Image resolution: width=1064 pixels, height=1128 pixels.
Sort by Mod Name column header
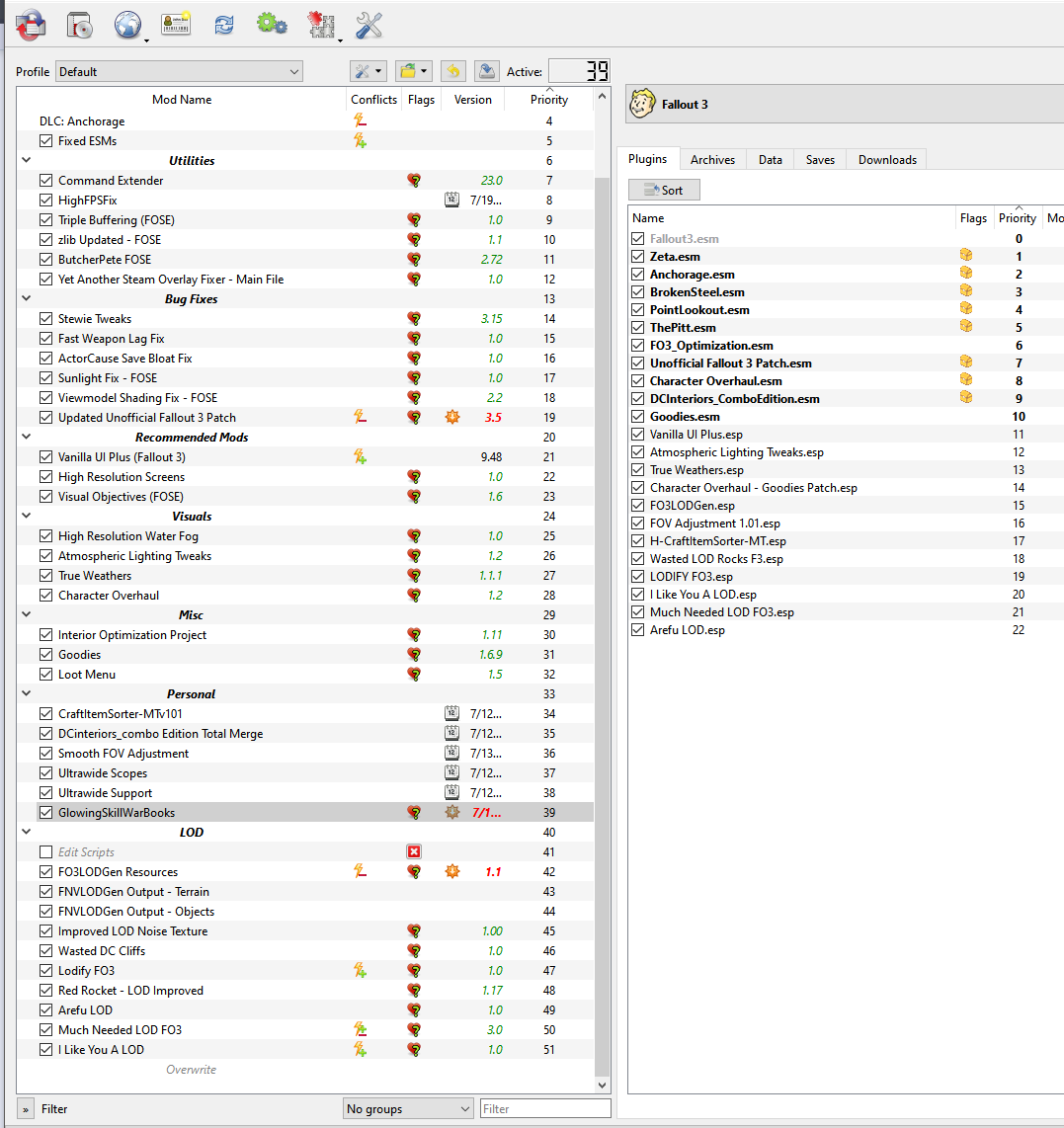click(182, 100)
